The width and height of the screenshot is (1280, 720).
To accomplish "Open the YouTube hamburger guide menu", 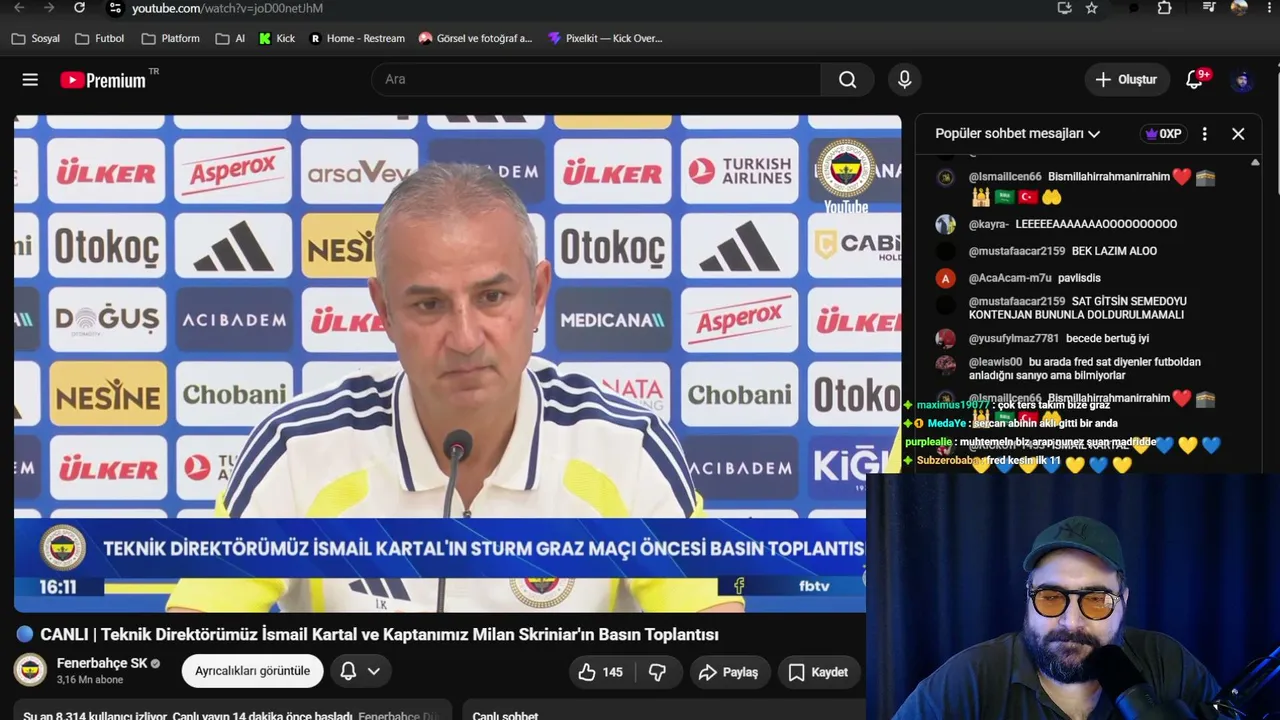I will pyautogui.click(x=30, y=80).
